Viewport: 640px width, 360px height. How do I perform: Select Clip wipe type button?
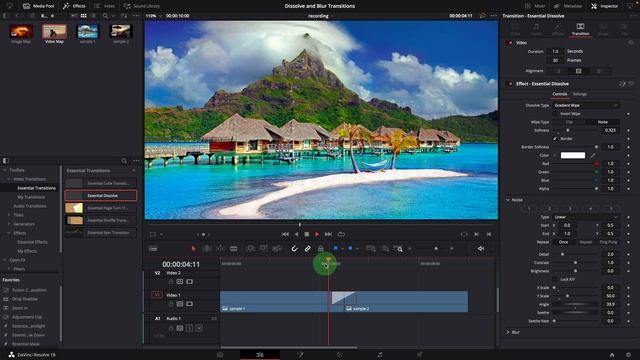(569, 122)
